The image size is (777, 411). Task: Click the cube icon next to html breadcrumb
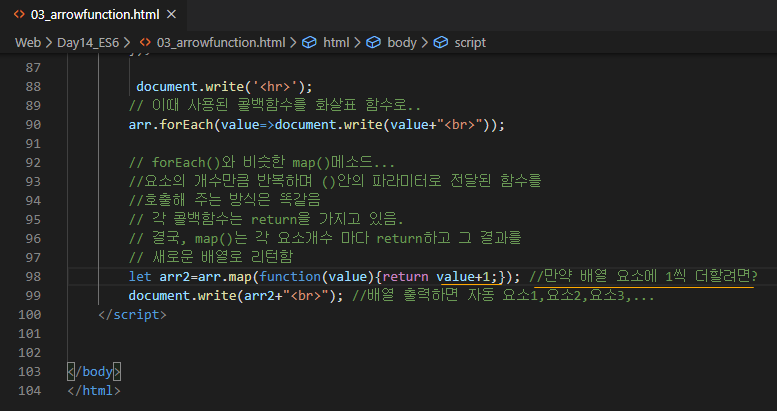tap(309, 43)
